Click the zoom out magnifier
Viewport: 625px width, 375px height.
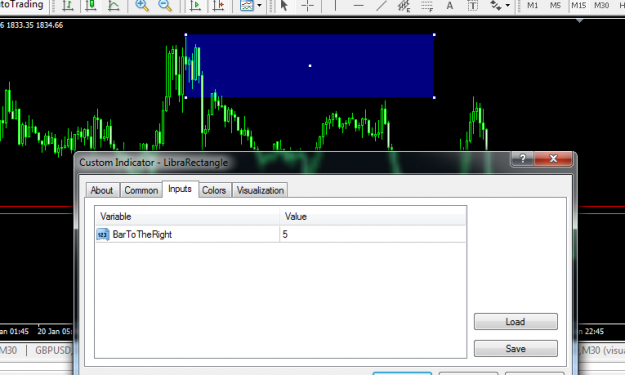click(165, 6)
